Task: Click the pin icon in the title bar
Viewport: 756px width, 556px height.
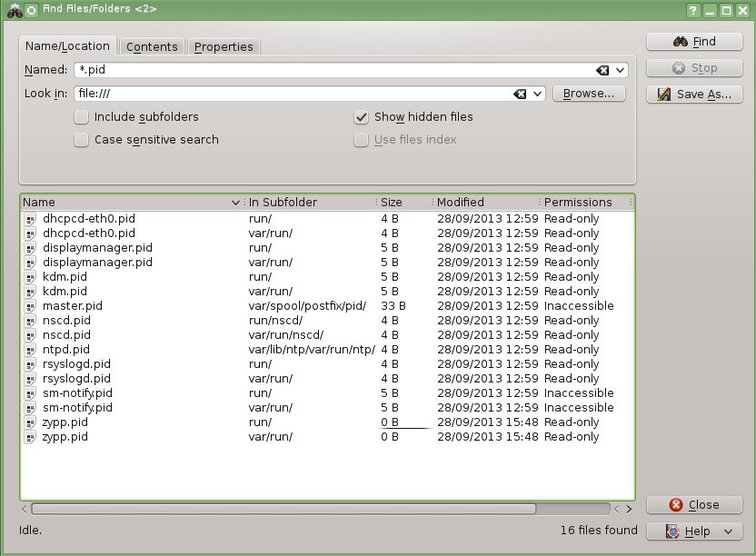Action: tap(32, 9)
